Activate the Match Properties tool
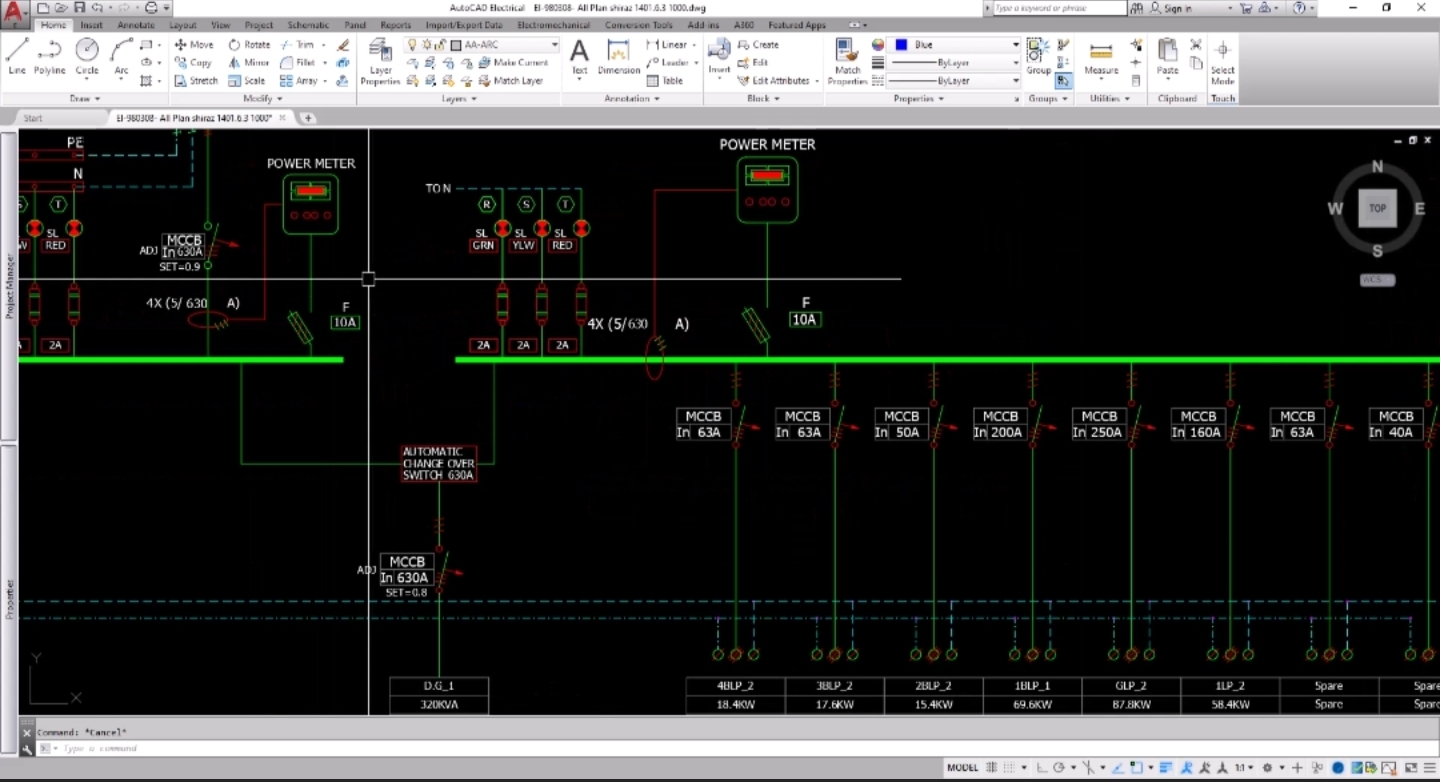 pos(847,62)
